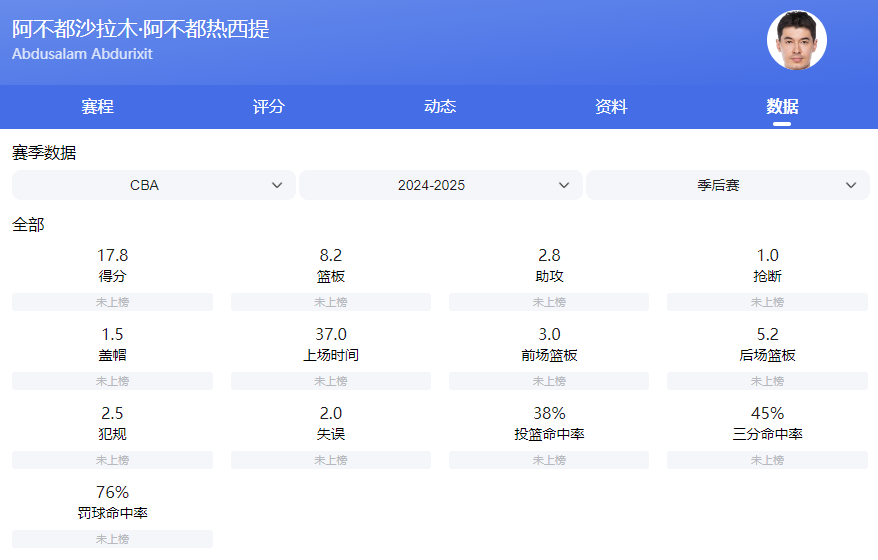Click the 5.2 后场篮板 value
Image resolution: width=878 pixels, height=560 pixels.
pos(768,334)
